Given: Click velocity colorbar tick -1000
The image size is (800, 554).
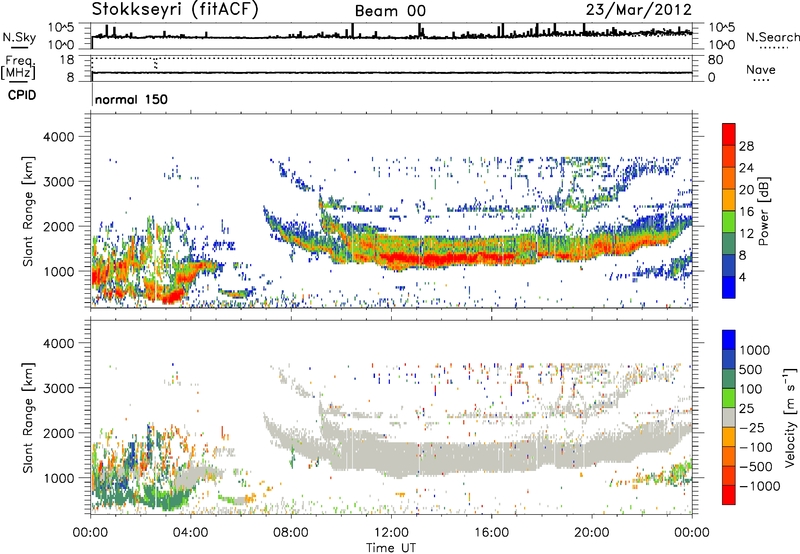Looking at the screenshot, I should (x=759, y=486).
